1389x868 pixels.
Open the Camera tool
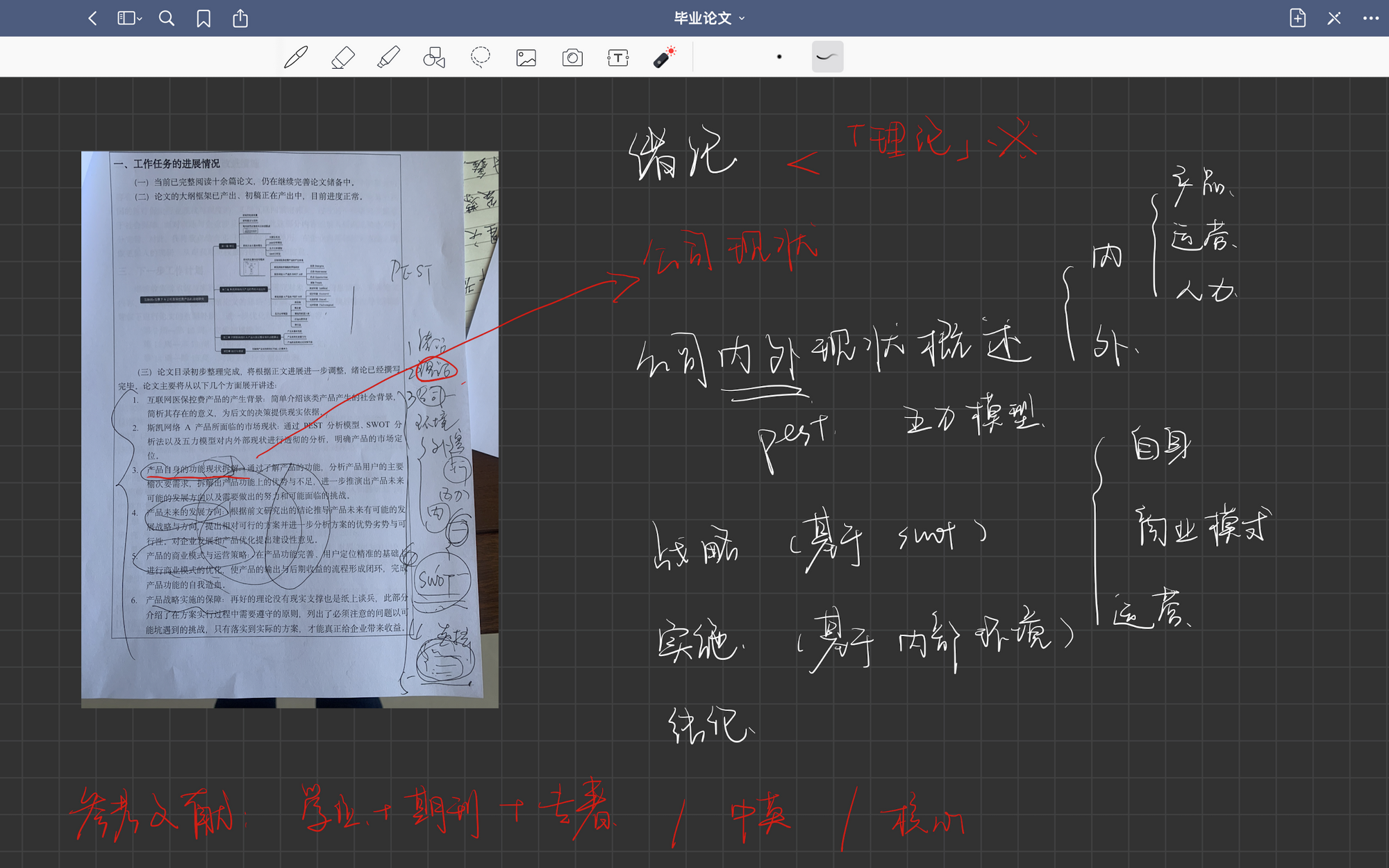click(572, 57)
